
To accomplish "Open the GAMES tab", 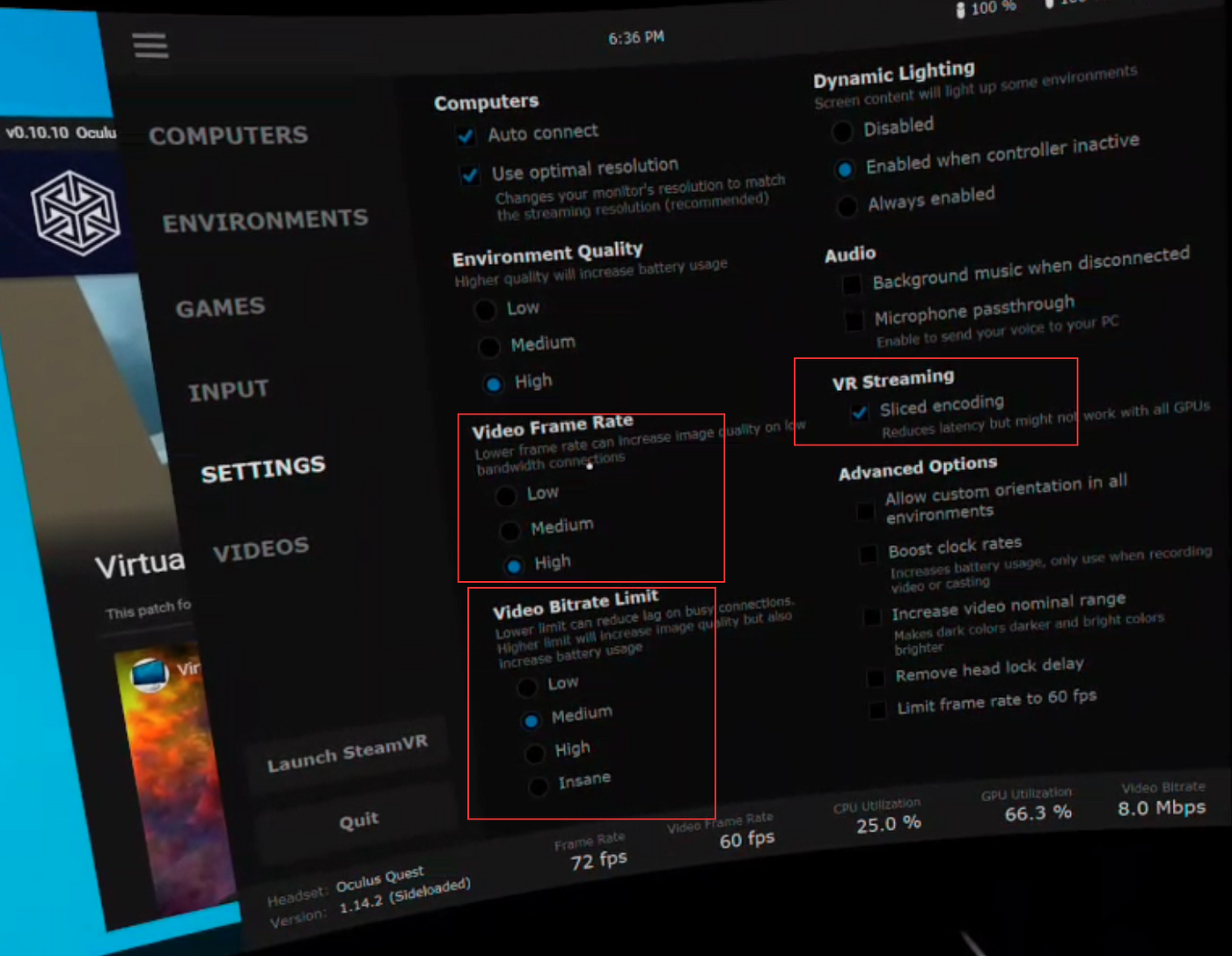I will [220, 307].
